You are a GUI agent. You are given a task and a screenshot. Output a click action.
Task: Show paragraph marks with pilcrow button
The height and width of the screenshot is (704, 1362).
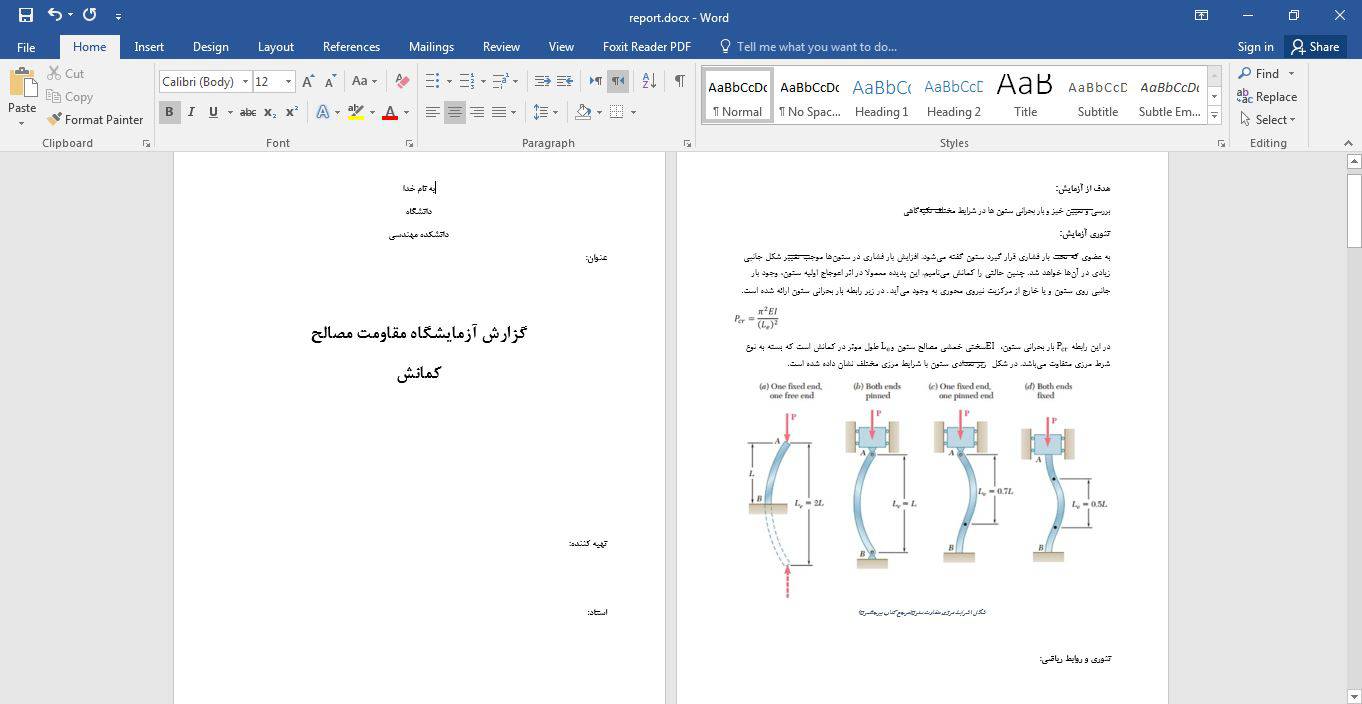[x=679, y=81]
